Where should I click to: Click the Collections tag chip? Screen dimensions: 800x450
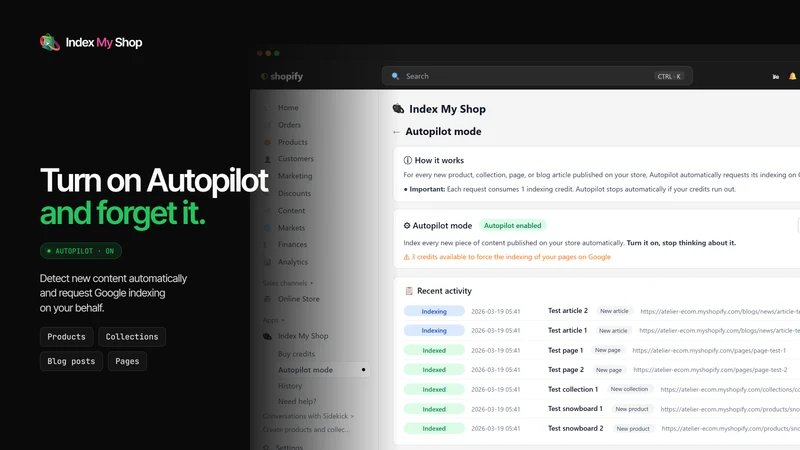(132, 337)
